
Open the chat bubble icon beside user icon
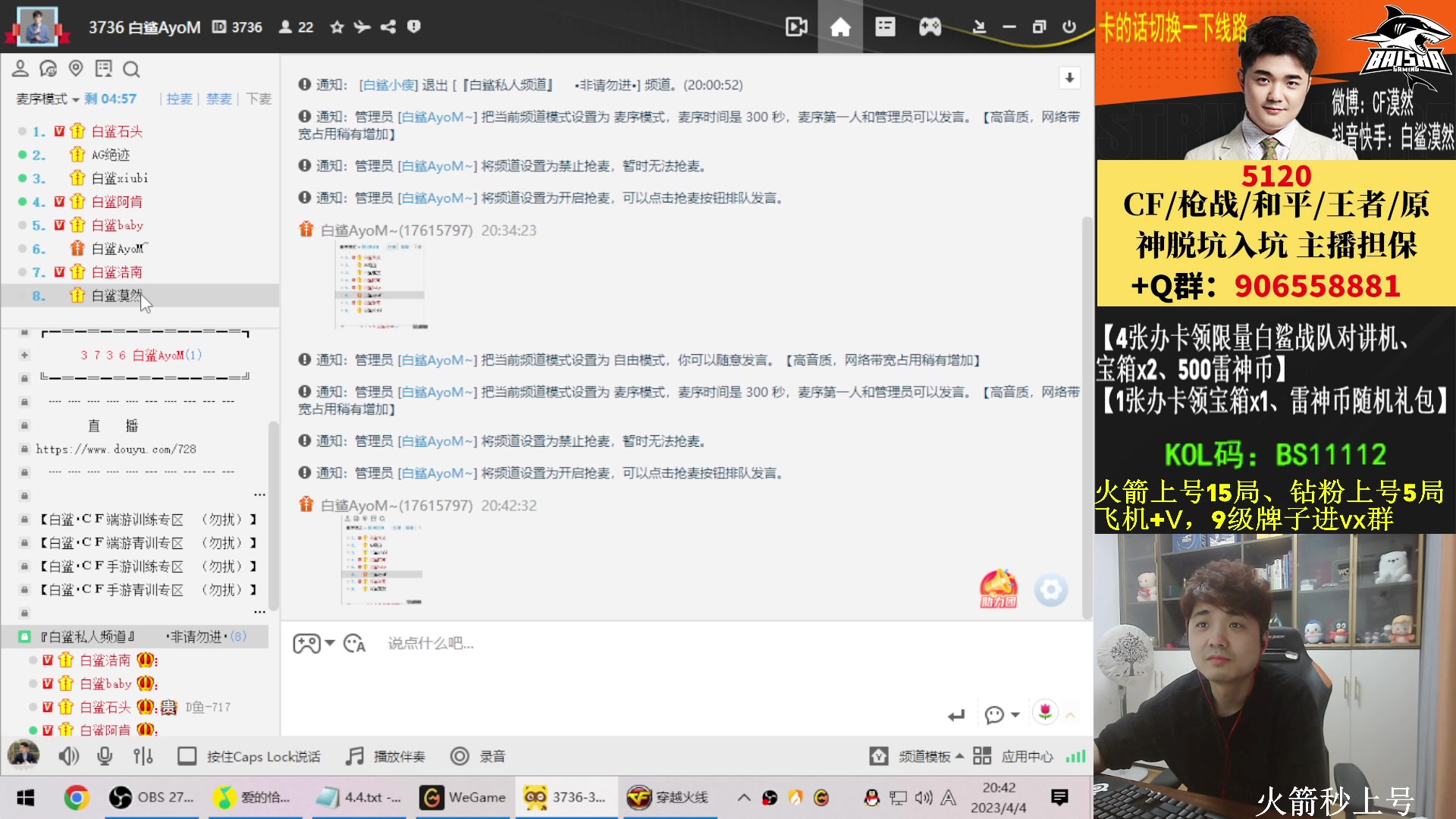pos(48,69)
